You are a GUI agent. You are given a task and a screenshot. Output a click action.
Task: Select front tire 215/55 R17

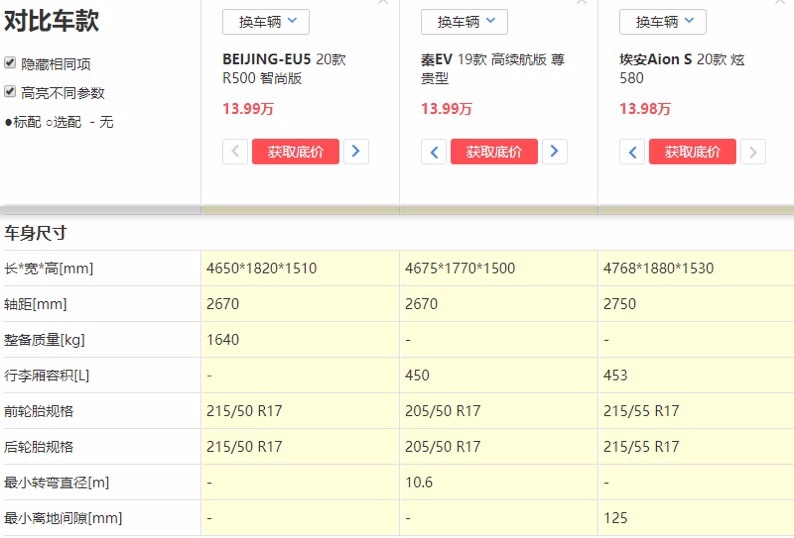point(641,411)
